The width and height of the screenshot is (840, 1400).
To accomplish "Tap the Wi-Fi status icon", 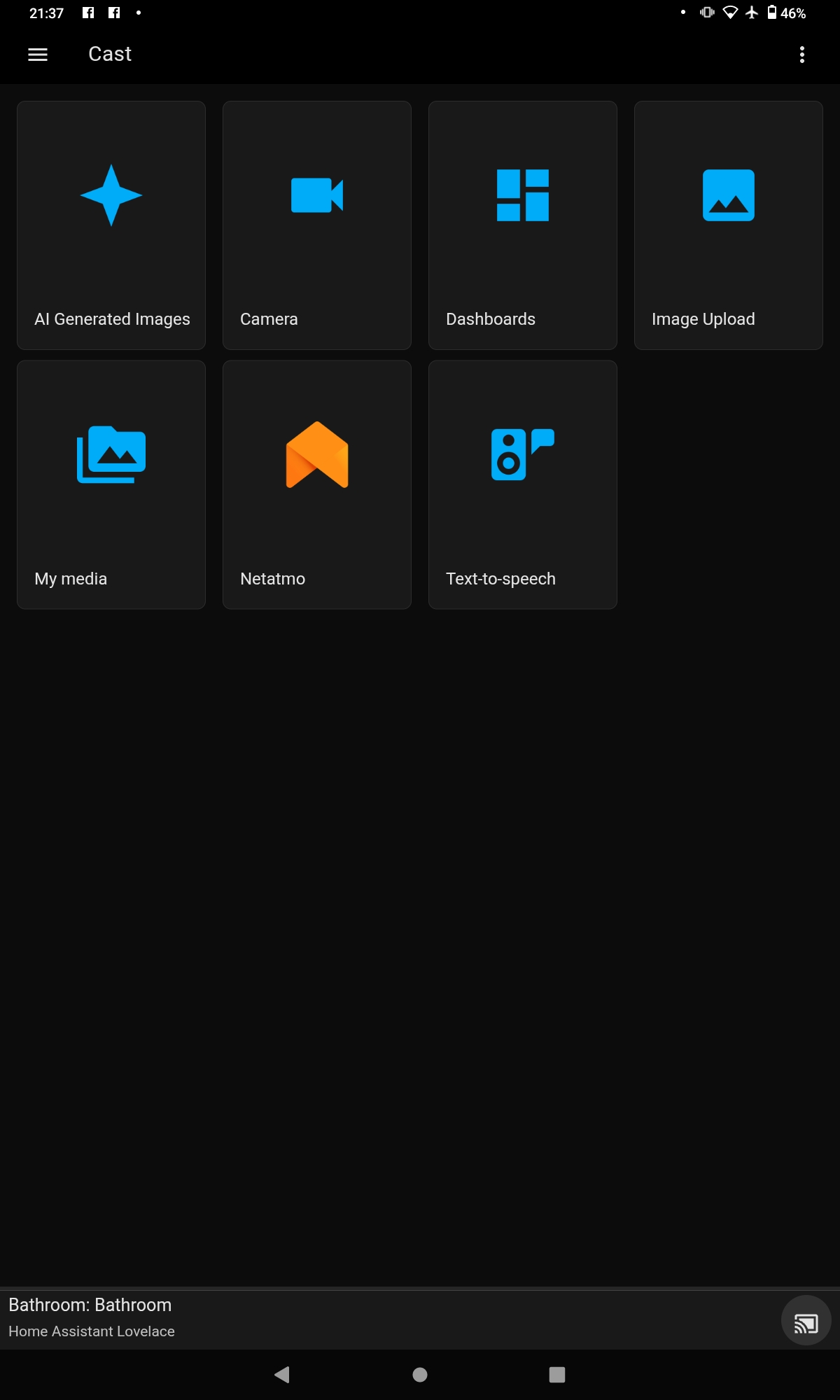I will pos(730,13).
